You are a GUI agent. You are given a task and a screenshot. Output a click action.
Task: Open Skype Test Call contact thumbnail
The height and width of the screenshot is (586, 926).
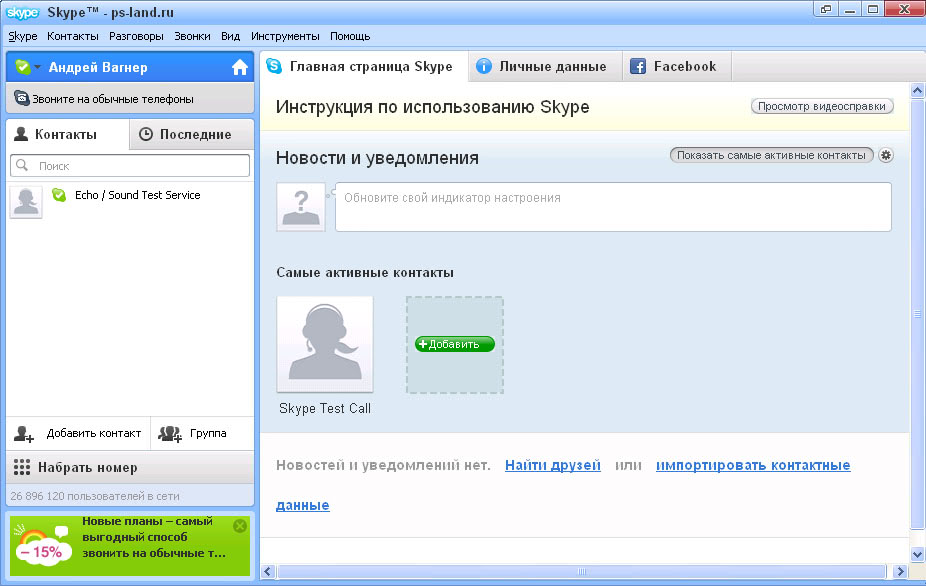coord(325,344)
